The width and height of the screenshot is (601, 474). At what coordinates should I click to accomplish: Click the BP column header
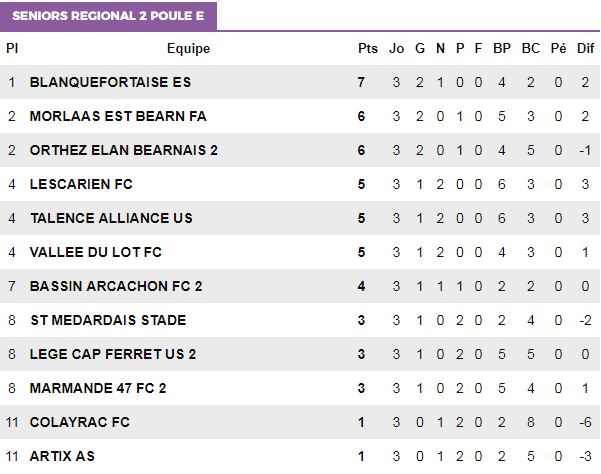pyautogui.click(x=502, y=49)
